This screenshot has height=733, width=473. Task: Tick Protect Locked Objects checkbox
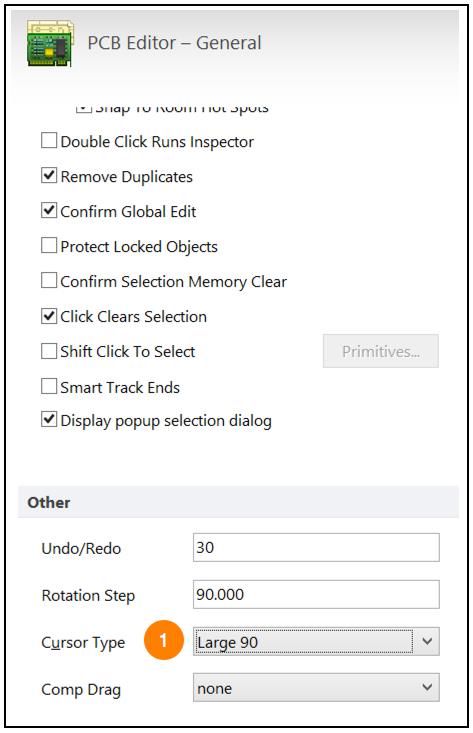tap(49, 245)
